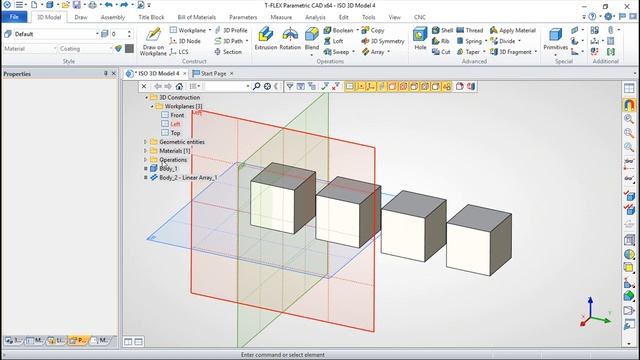The width and height of the screenshot is (640, 360).
Task: Click the Draw on Workplane button
Action: coord(153,41)
